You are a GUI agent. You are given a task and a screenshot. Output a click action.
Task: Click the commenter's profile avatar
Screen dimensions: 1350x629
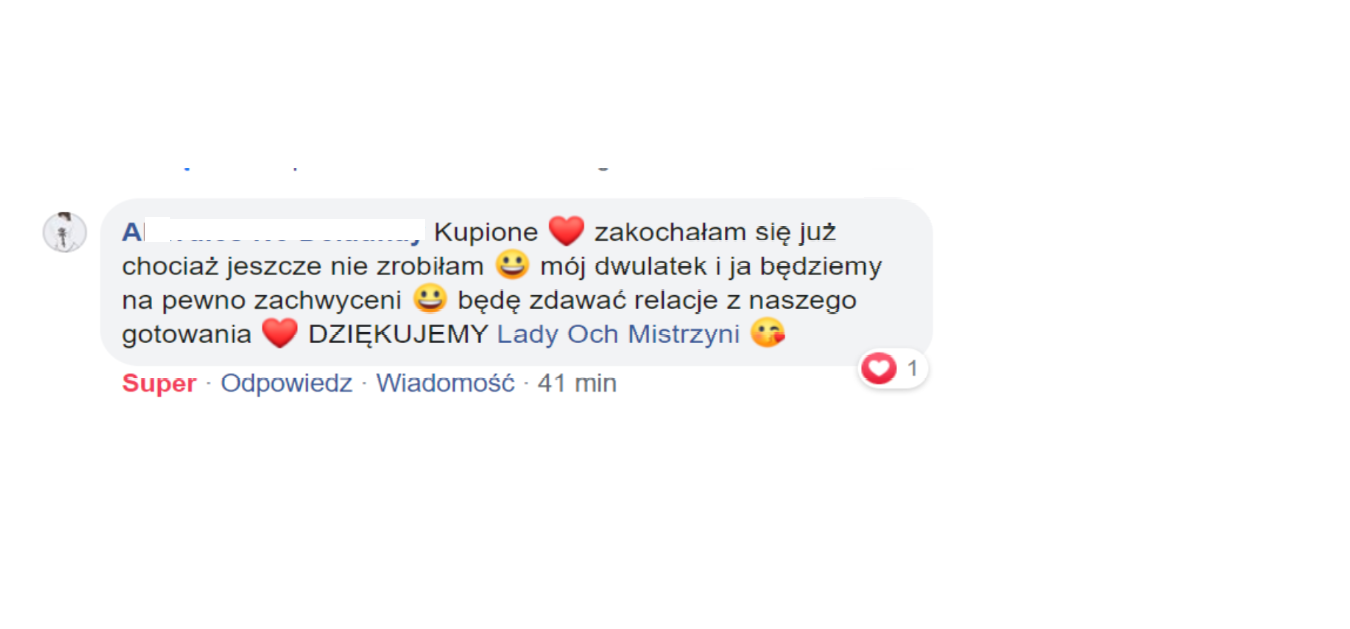64,232
